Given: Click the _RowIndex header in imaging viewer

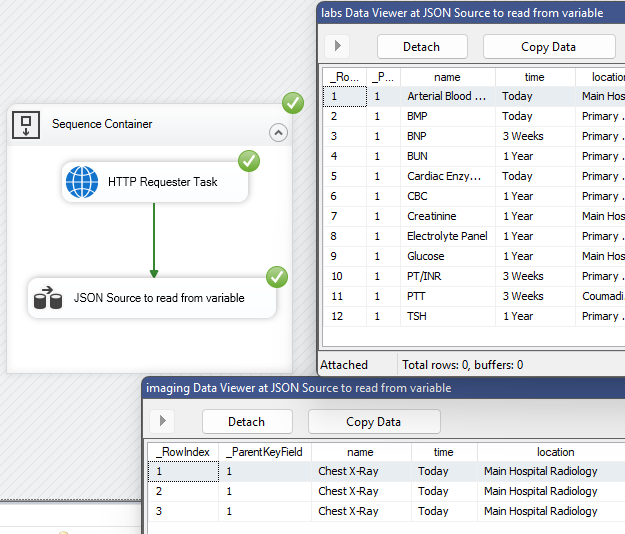Looking at the screenshot, I should pyautogui.click(x=183, y=452).
